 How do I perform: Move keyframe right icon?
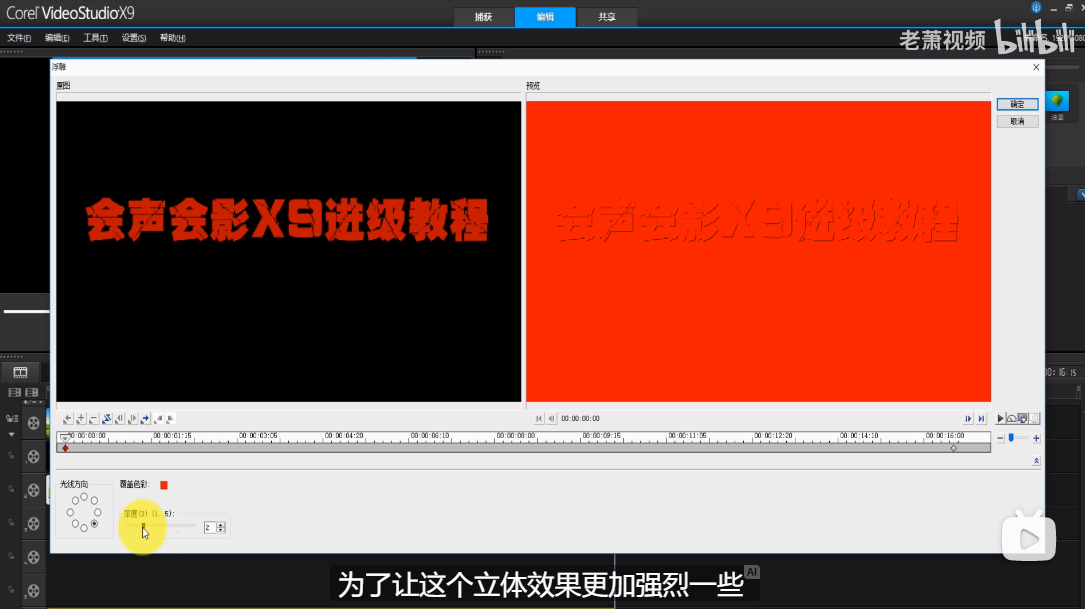pyautogui.click(x=132, y=419)
